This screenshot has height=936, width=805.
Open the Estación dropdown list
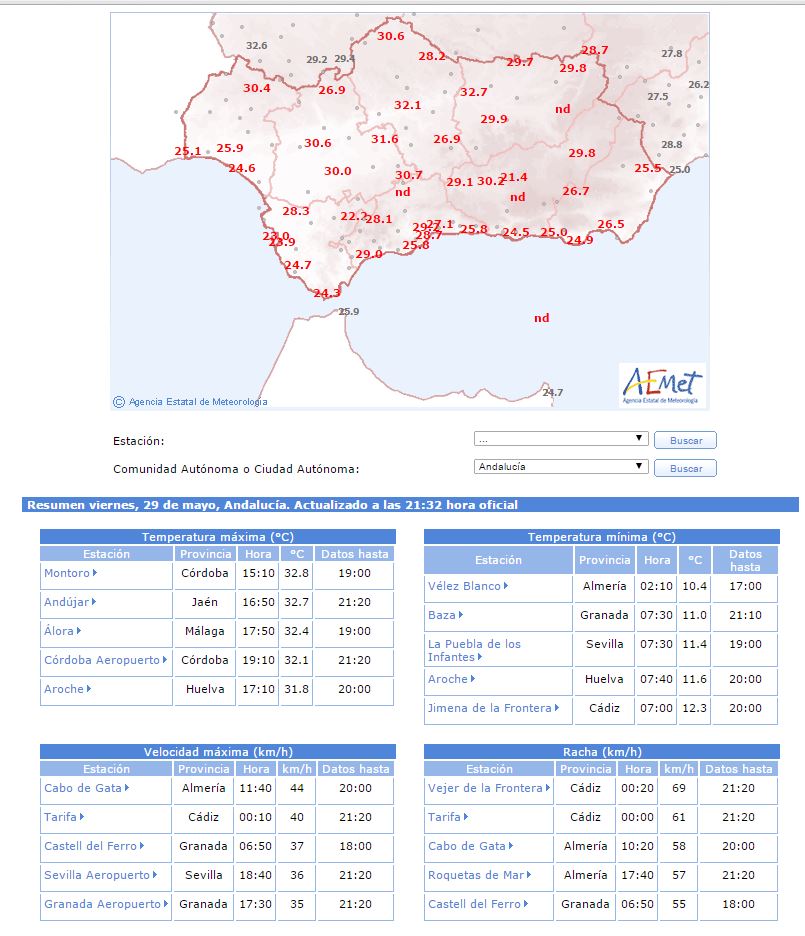(561, 439)
